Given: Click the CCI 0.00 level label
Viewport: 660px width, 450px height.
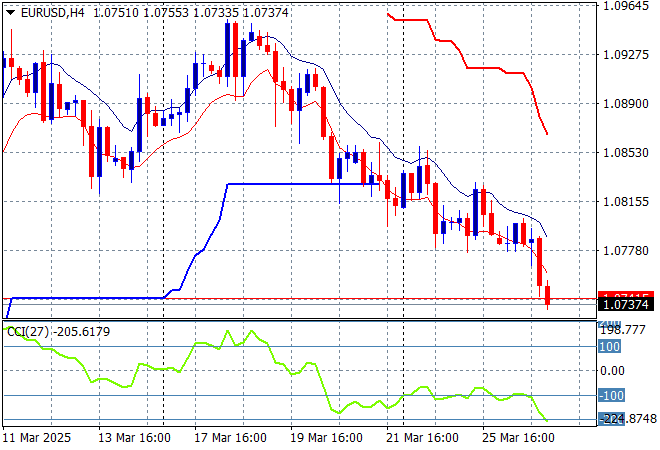Looking at the screenshot, I should (x=612, y=371).
